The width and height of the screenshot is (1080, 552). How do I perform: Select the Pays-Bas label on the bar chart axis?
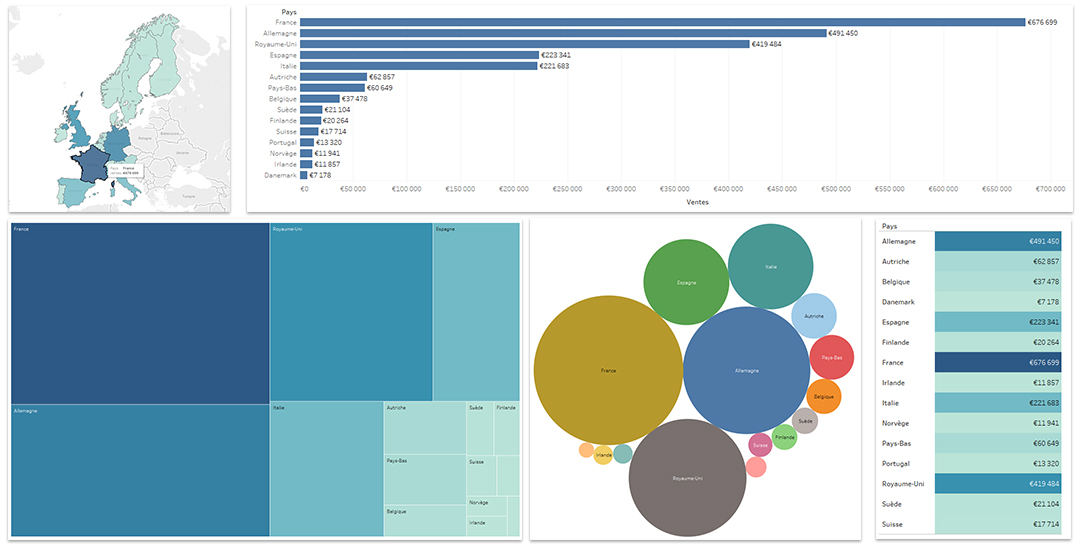point(282,88)
